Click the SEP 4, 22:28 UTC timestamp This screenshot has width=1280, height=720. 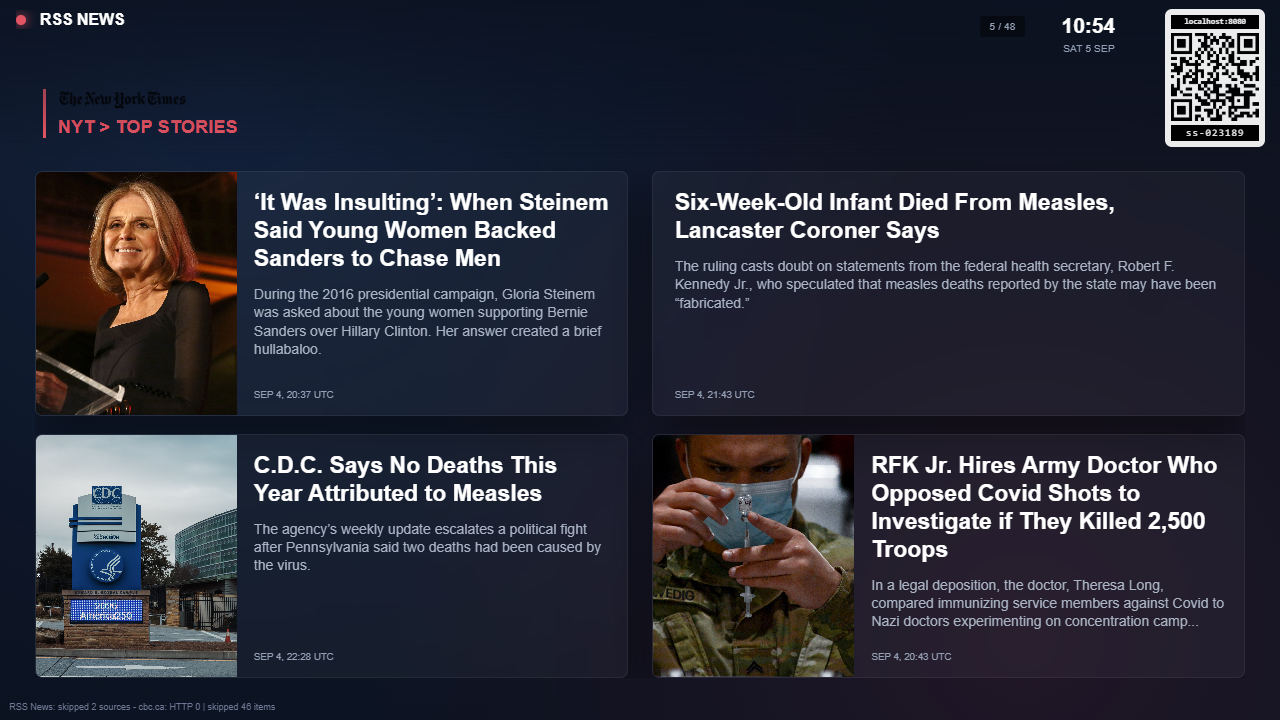coord(294,657)
